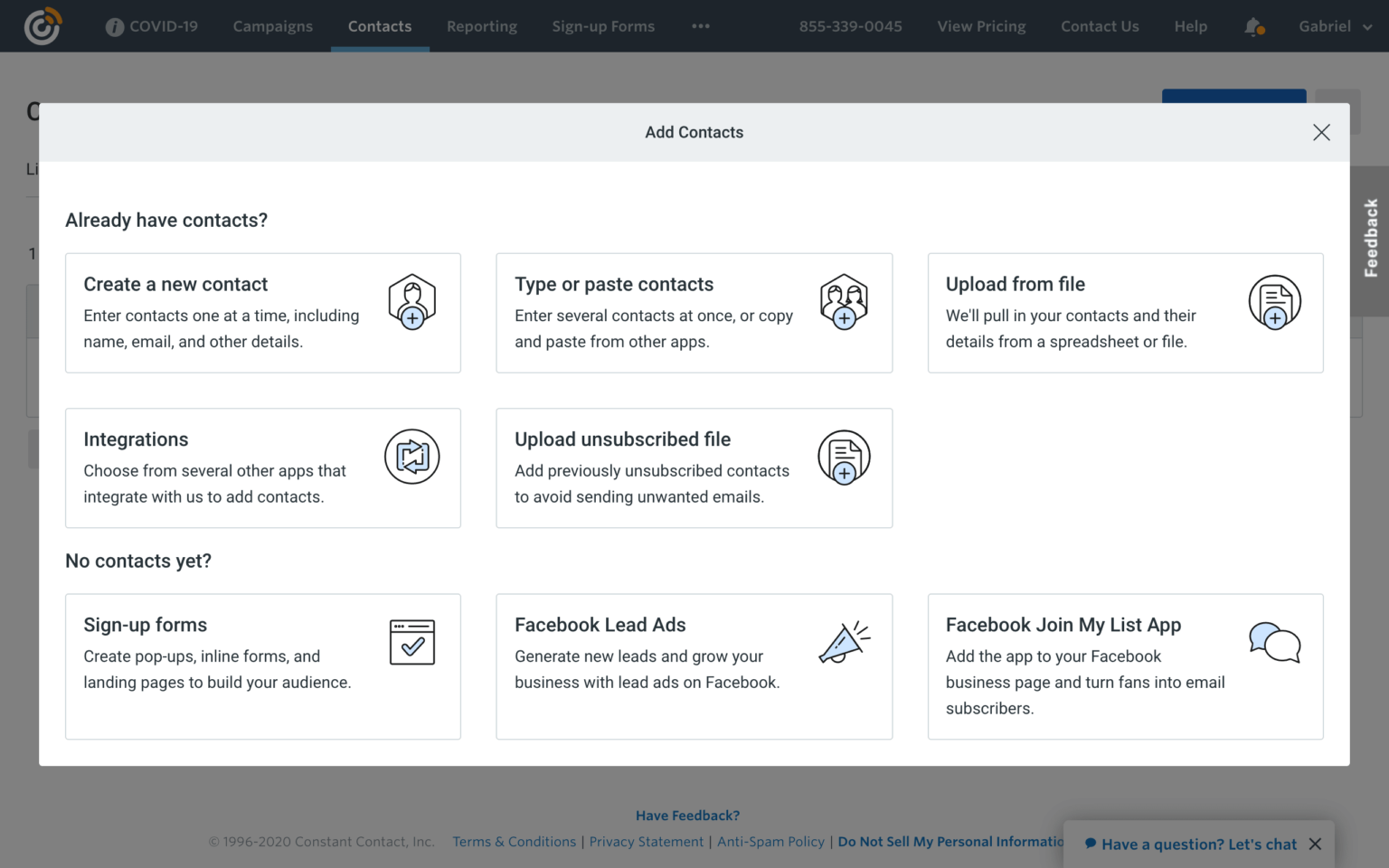Click the Constant Contact logo
The image size is (1389, 868).
pyautogui.click(x=43, y=26)
